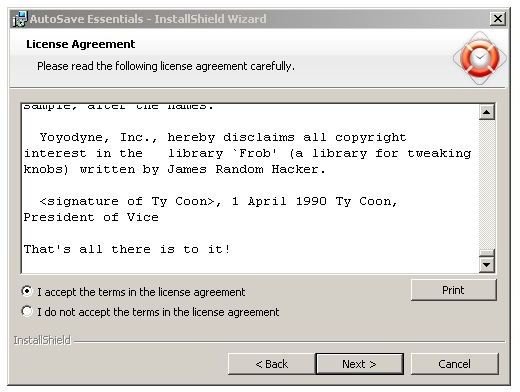Click the "President of Vice" text line
Image resolution: width=520 pixels, height=392 pixels.
coord(91,217)
